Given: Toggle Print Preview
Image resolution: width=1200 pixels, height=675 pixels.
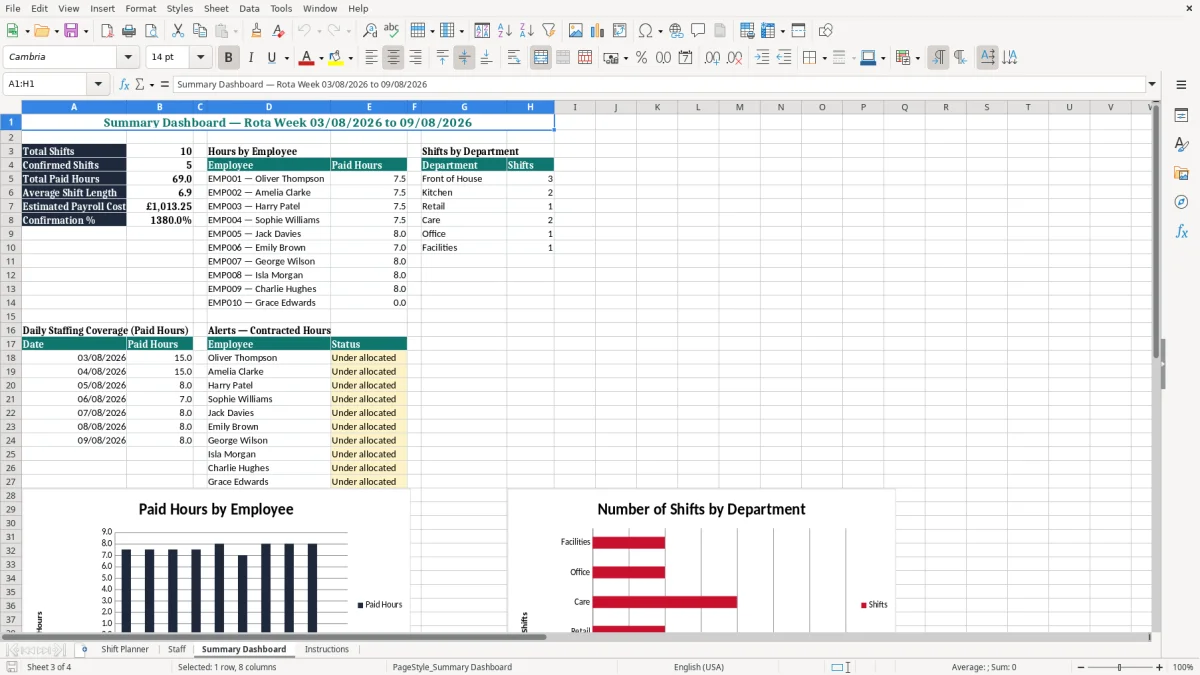Looking at the screenshot, I should point(150,31).
